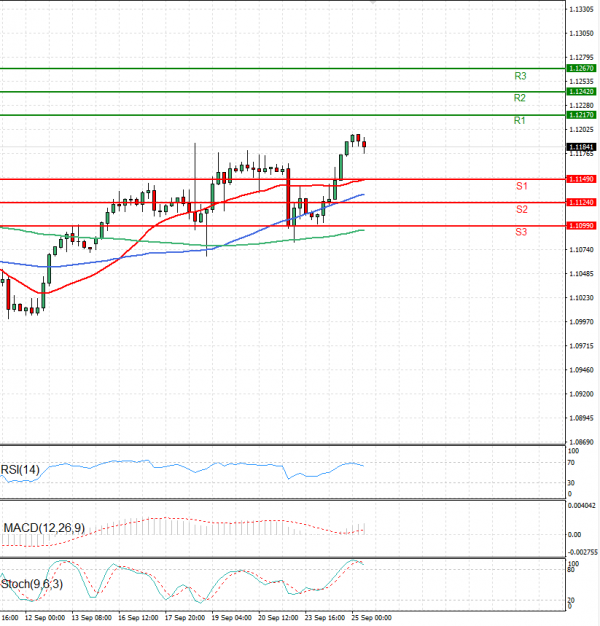Select the 1.12420 green price tag
The image size is (600, 626).
click(580, 91)
